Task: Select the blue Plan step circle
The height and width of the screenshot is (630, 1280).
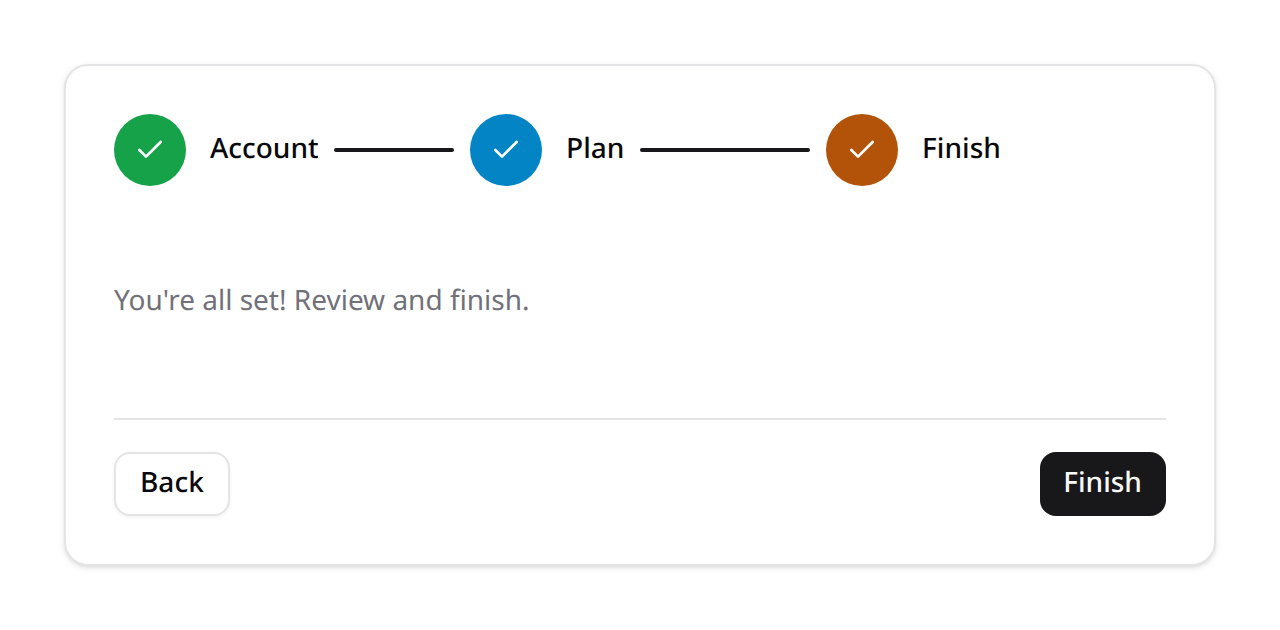Action: pos(506,150)
